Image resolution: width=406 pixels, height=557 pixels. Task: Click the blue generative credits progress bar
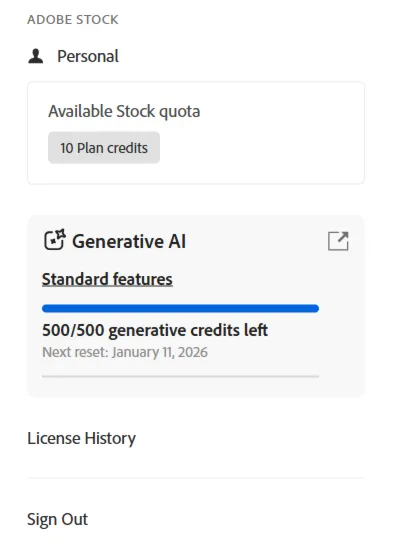(180, 308)
